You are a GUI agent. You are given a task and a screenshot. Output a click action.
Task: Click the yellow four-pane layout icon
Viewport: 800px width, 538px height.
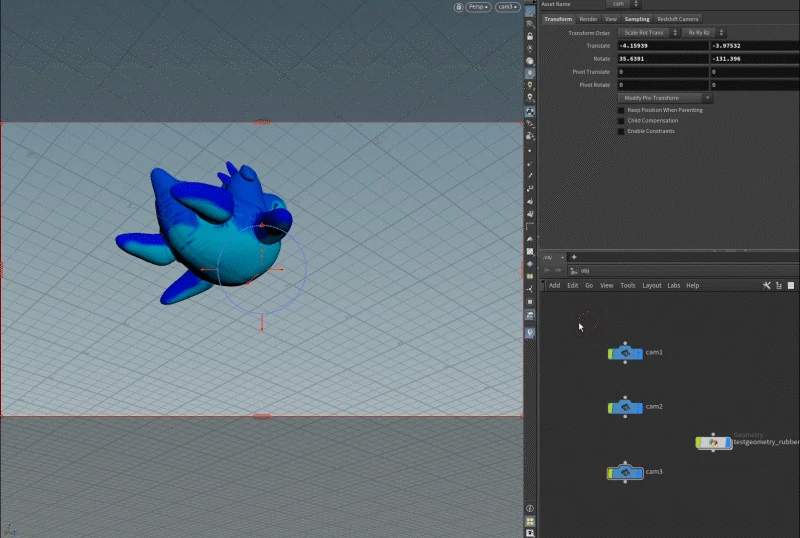tap(530, 521)
